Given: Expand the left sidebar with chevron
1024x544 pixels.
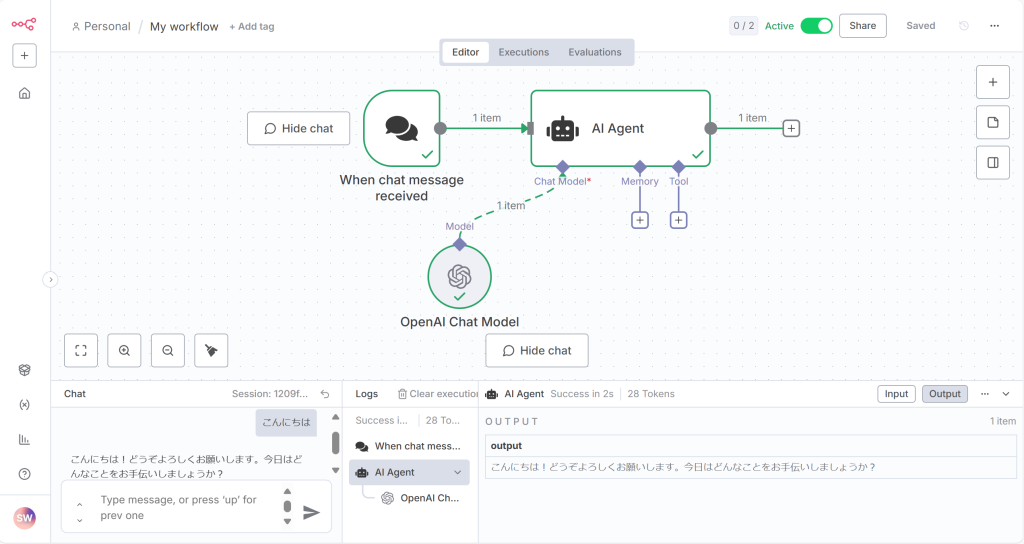Looking at the screenshot, I should tap(51, 280).
